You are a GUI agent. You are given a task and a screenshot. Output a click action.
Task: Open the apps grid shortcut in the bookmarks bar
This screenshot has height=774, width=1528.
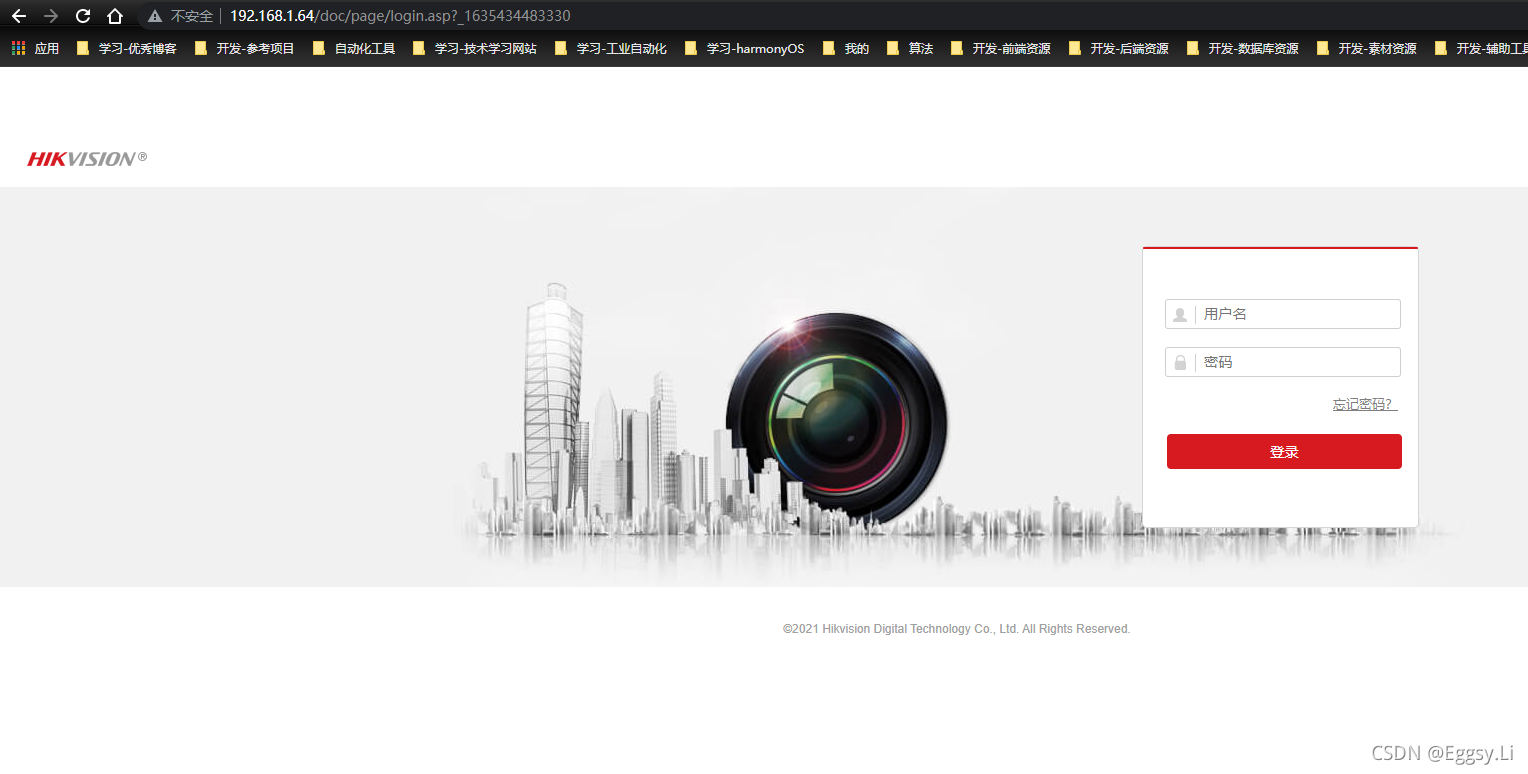coord(35,48)
